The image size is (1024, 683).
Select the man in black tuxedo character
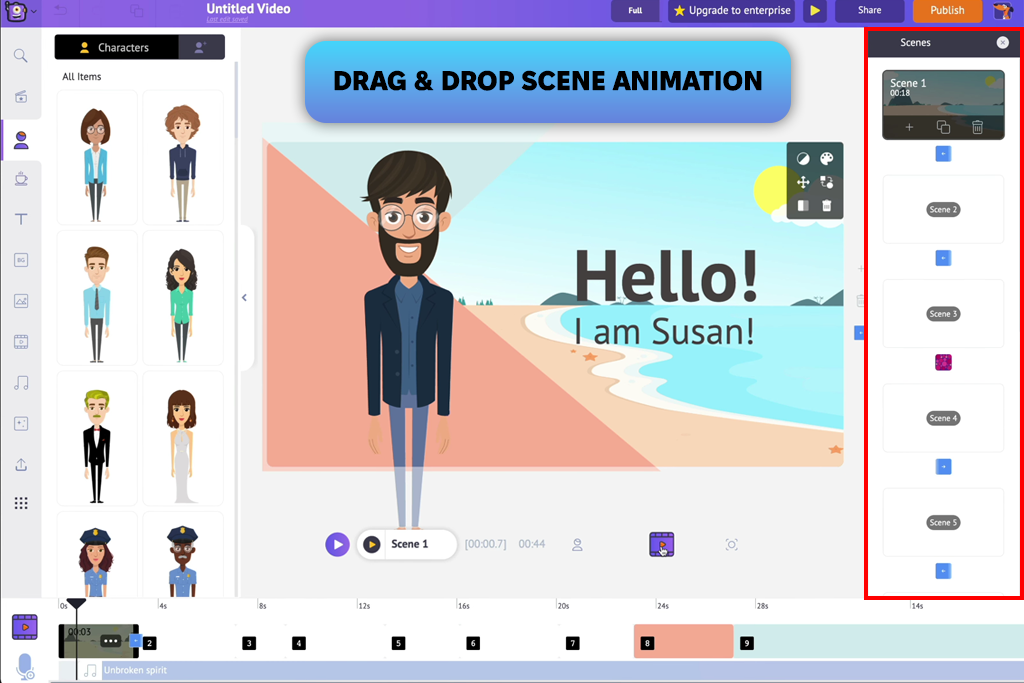[97, 438]
